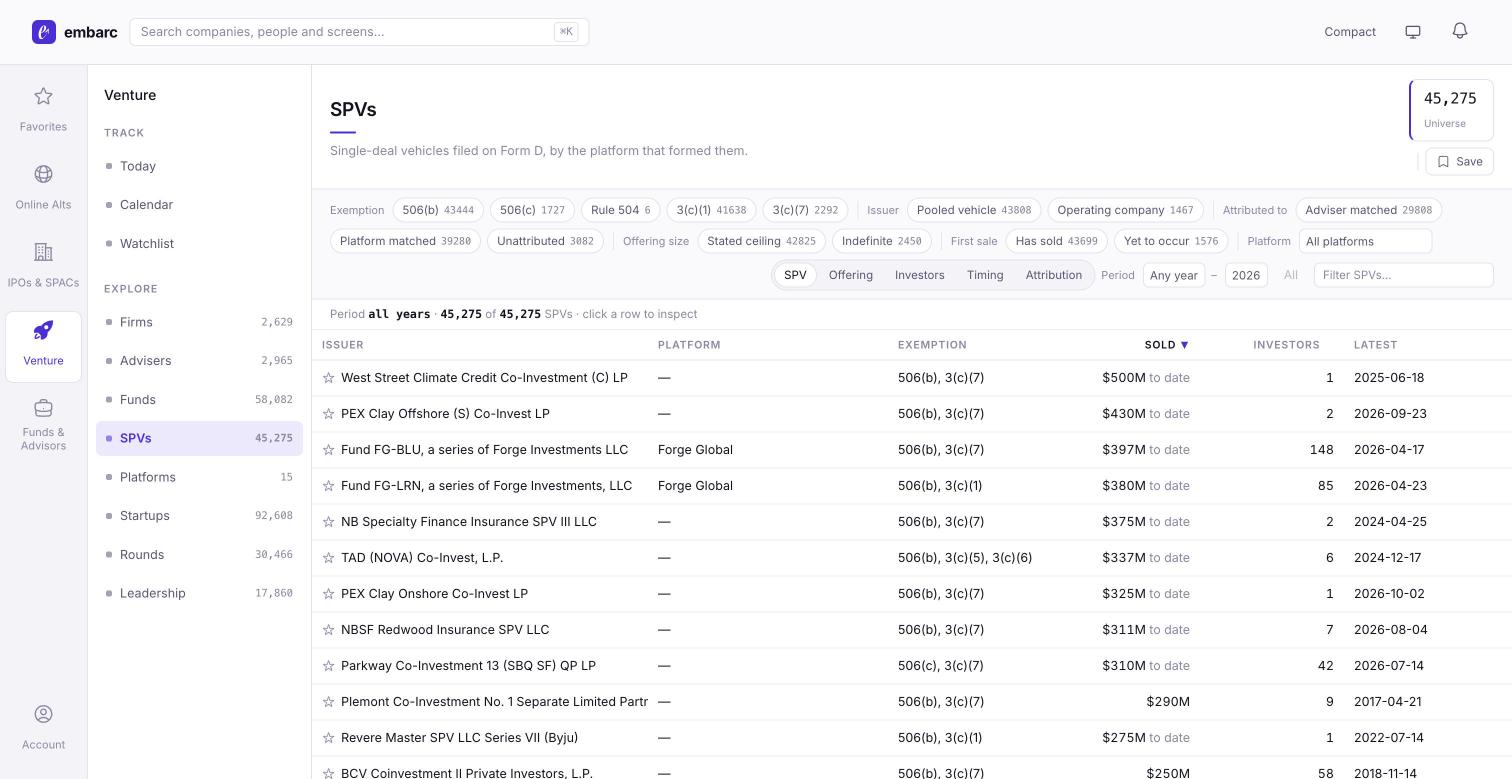Toggle the Has sold first sale filter
The height and width of the screenshot is (779, 1512).
pos(1056,241)
